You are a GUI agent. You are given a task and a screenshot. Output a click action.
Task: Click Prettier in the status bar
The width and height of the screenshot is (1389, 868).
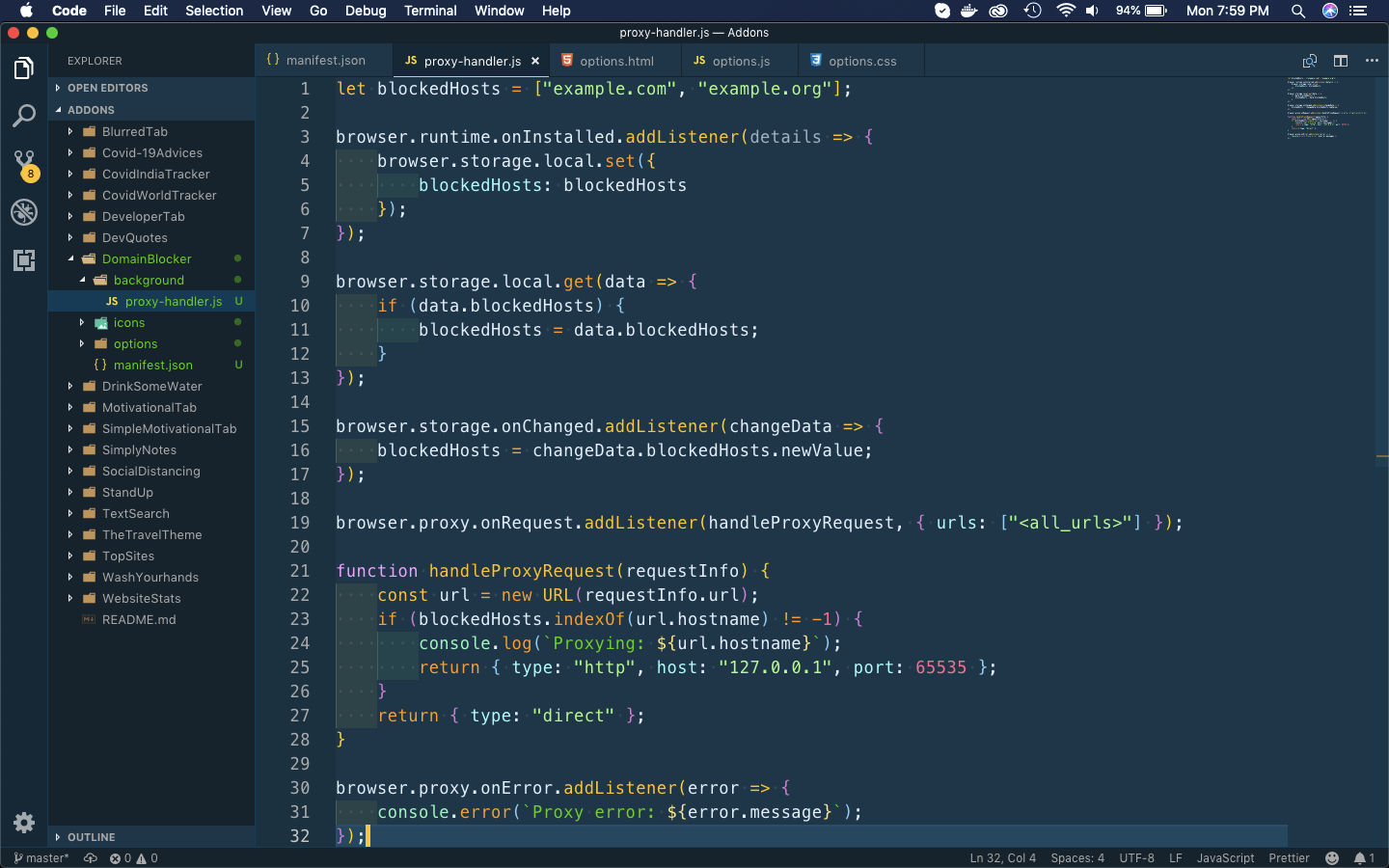click(x=1289, y=858)
